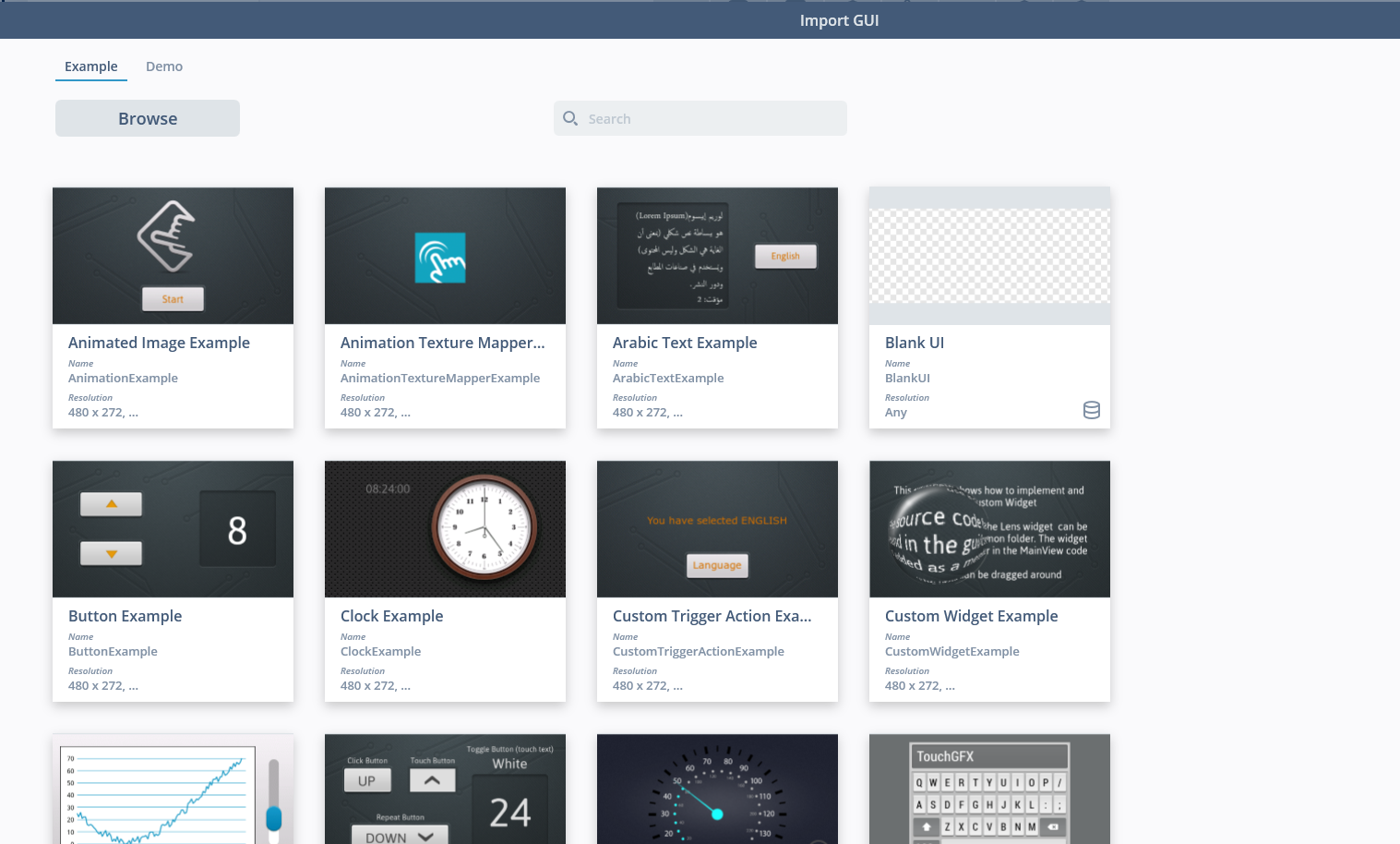Open the Custom Widget Example thumbnail
This screenshot has width=1400, height=844.
click(x=990, y=529)
